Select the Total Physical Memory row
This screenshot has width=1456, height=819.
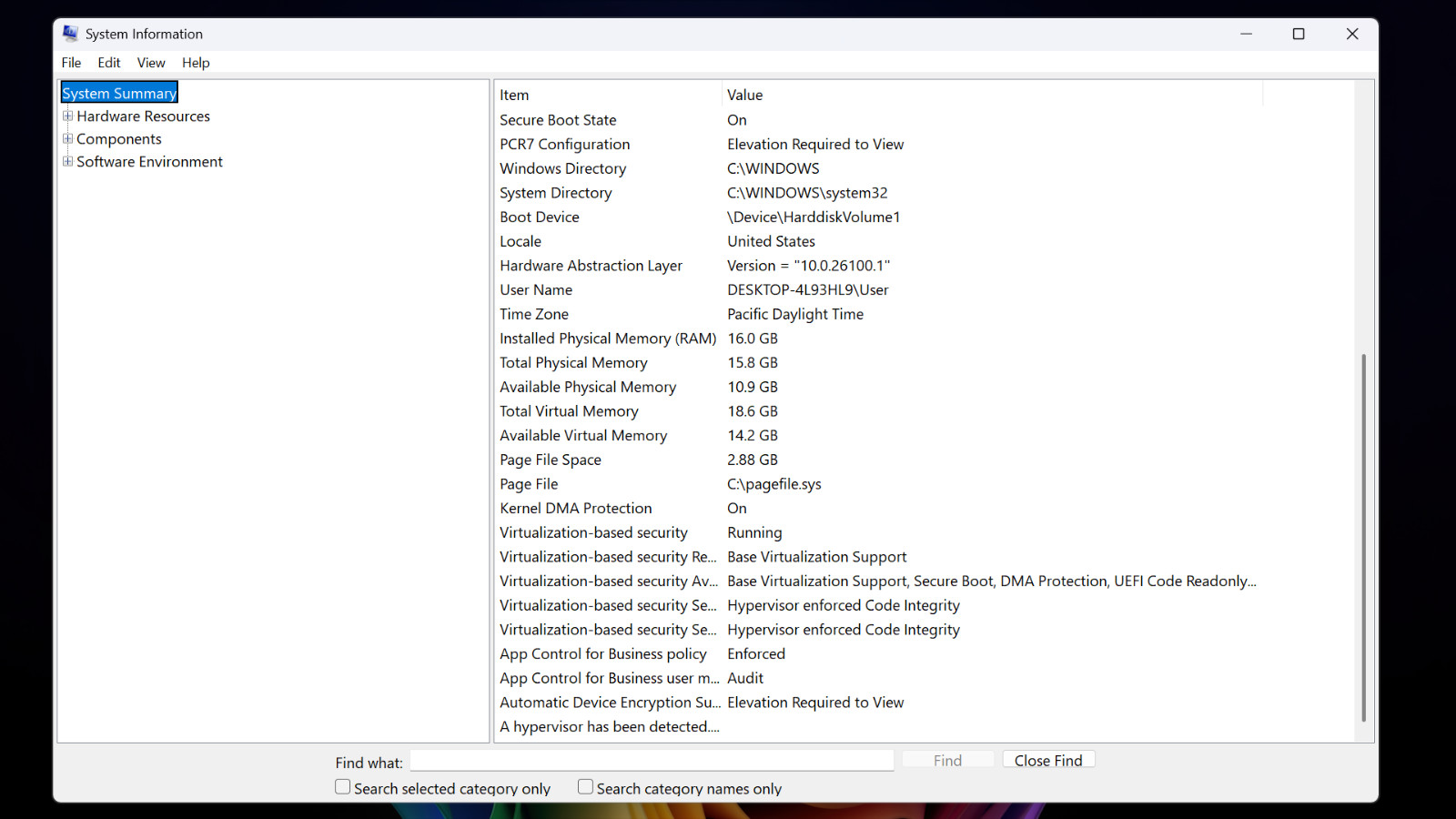[878, 363]
